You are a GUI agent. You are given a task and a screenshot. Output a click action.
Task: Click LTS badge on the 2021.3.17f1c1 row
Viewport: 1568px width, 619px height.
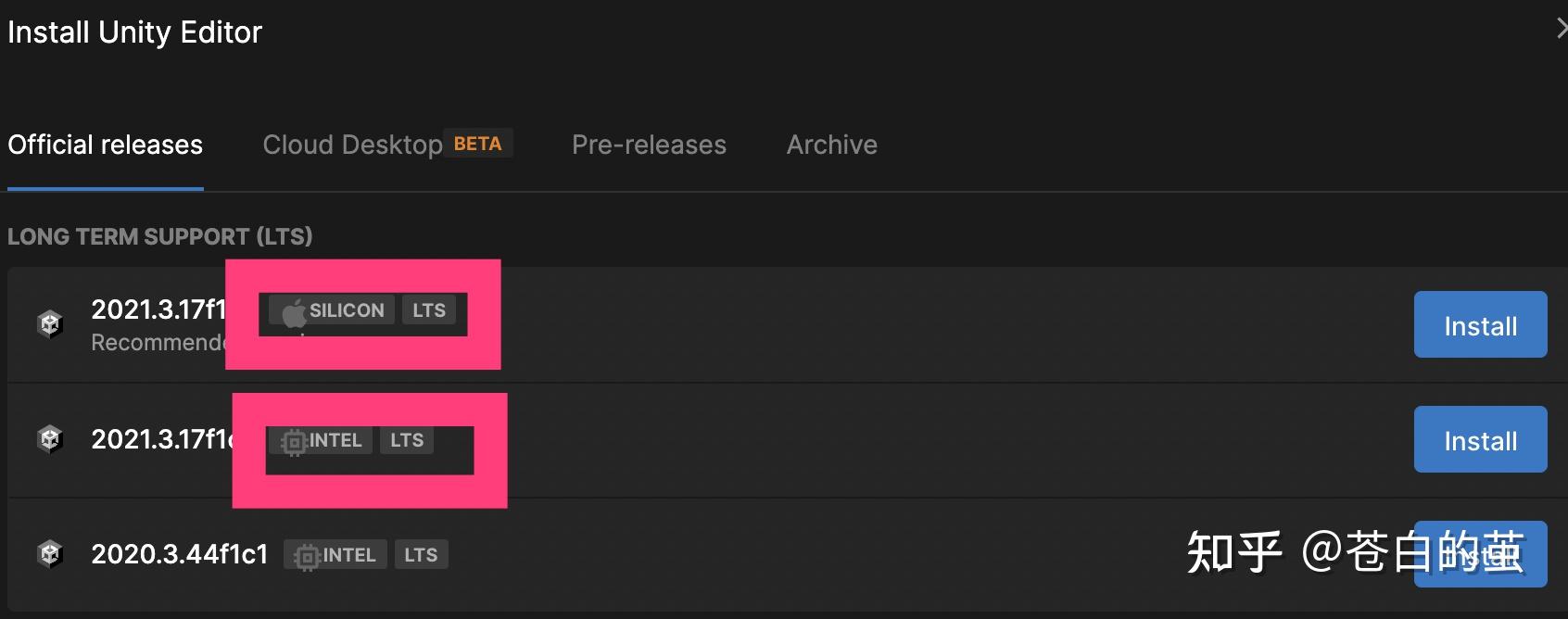coord(407,440)
